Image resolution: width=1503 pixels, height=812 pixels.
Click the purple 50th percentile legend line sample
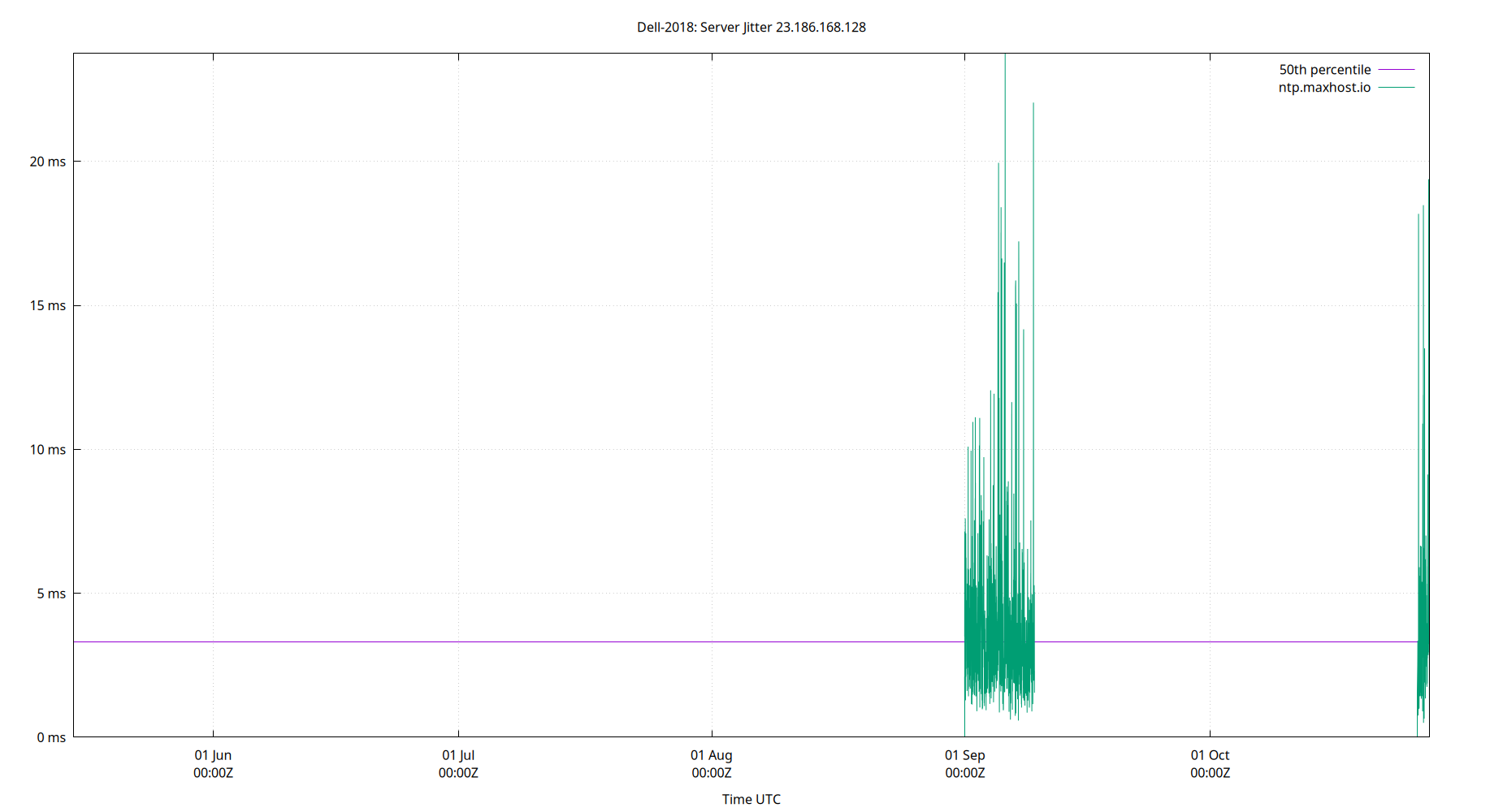click(x=1396, y=69)
